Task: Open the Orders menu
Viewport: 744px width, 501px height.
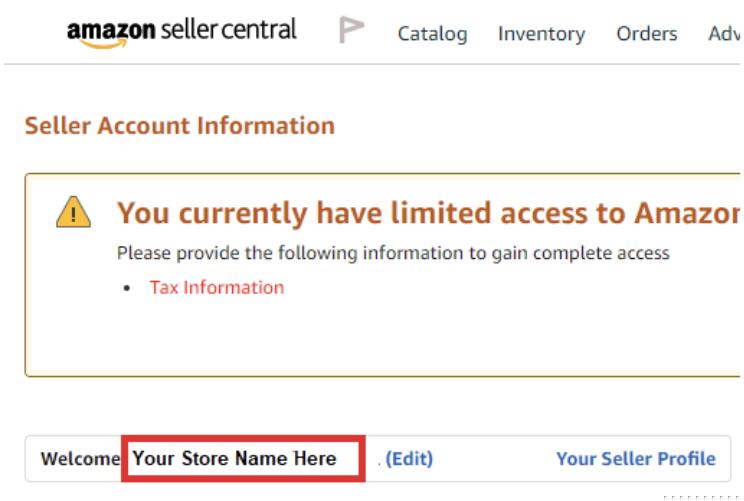Action: coord(646,34)
